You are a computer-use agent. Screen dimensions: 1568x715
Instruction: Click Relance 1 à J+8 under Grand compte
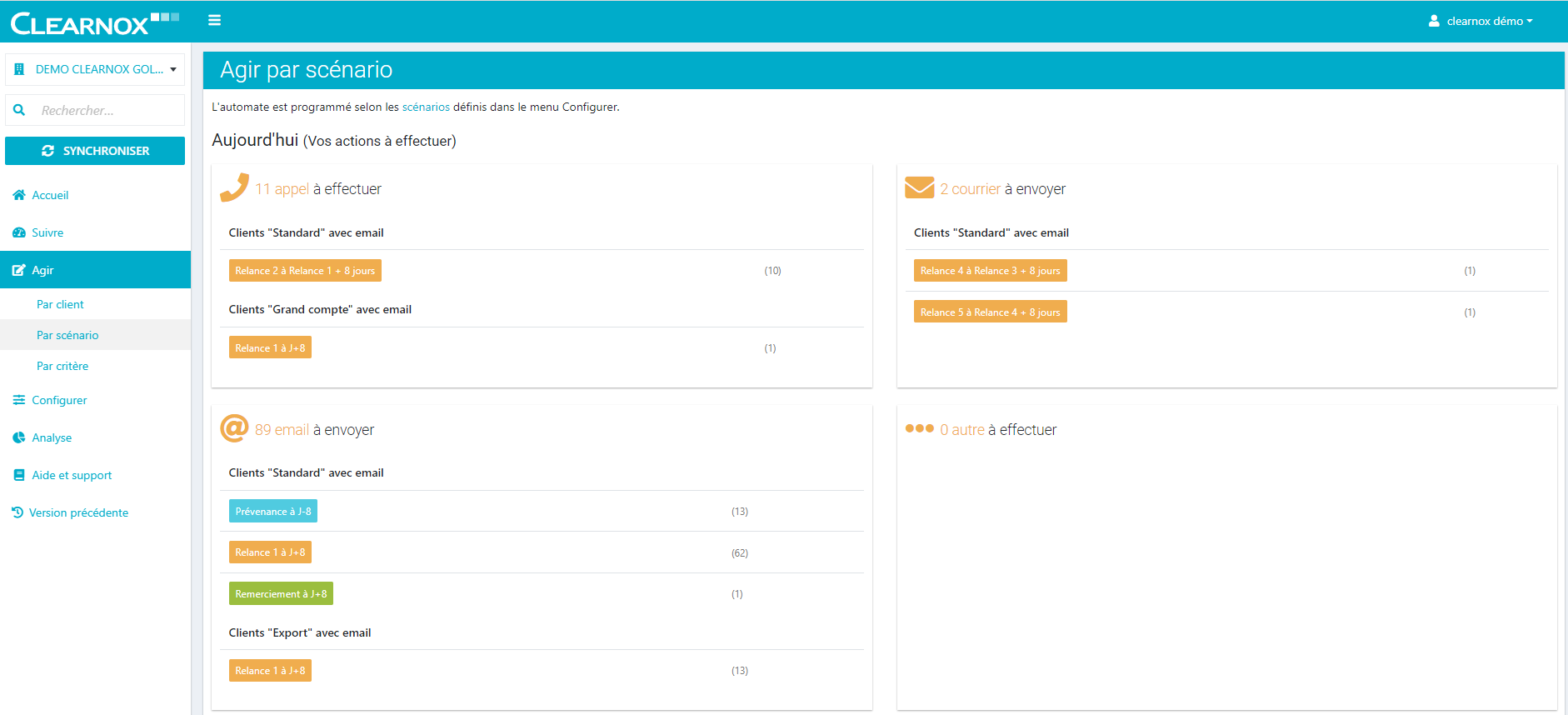point(270,347)
